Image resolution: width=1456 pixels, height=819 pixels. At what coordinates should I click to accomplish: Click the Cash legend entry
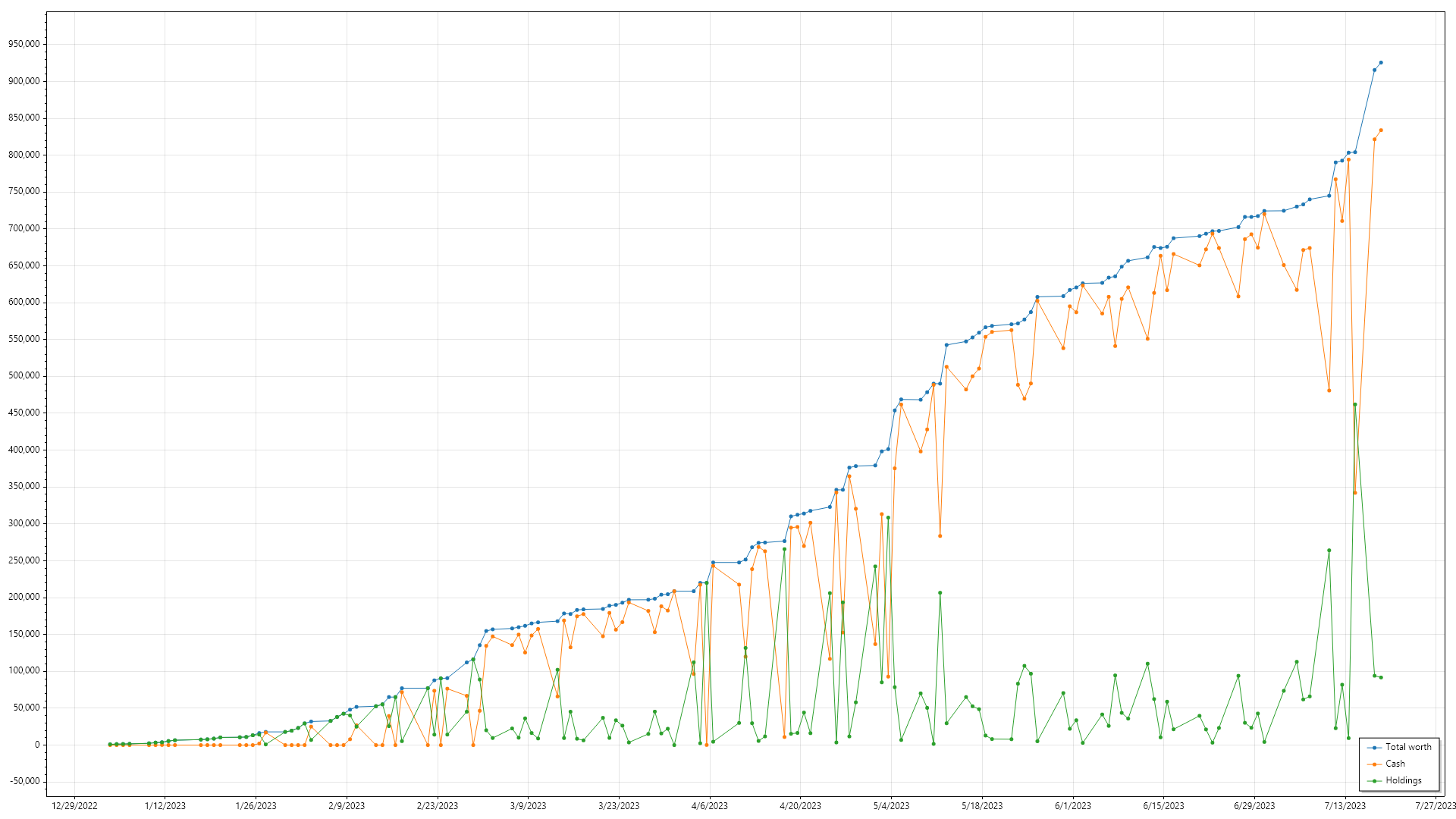(x=1395, y=764)
